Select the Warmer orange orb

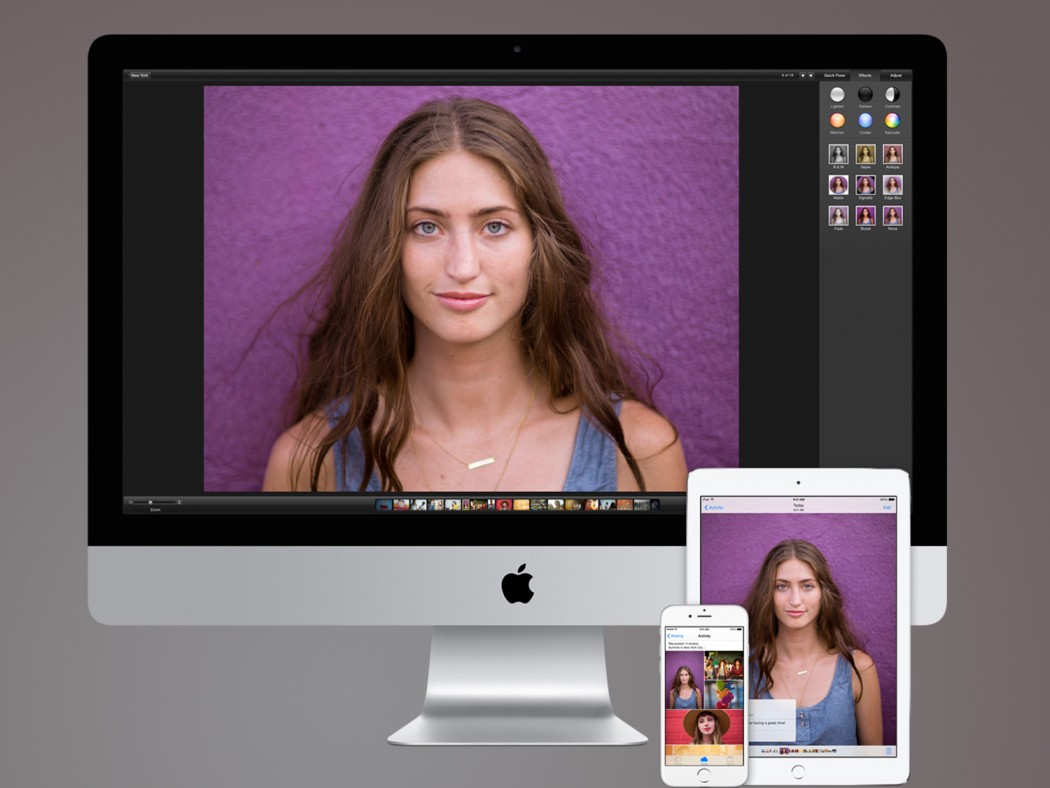837,121
